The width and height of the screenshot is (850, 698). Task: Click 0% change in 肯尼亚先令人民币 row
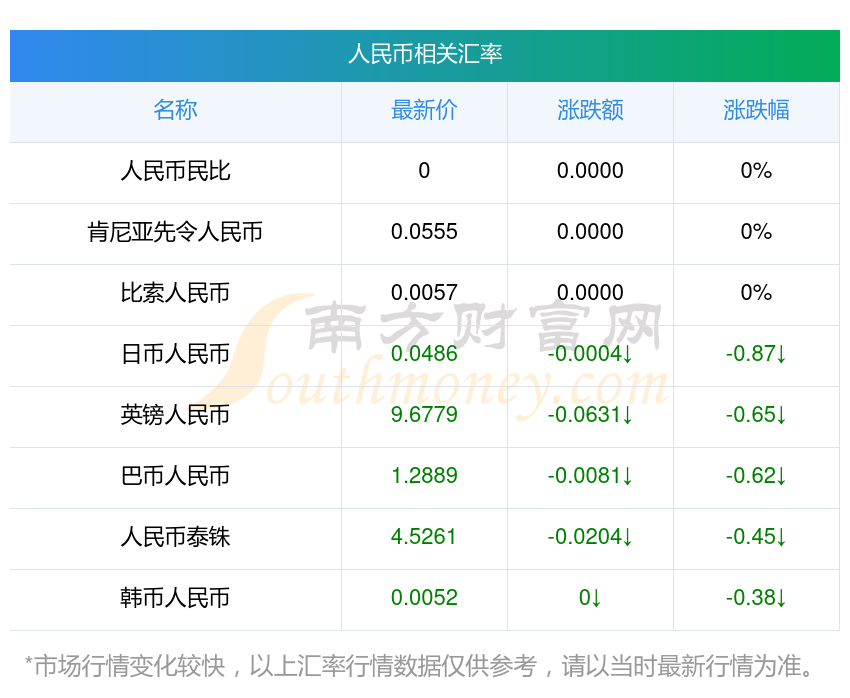click(x=756, y=232)
